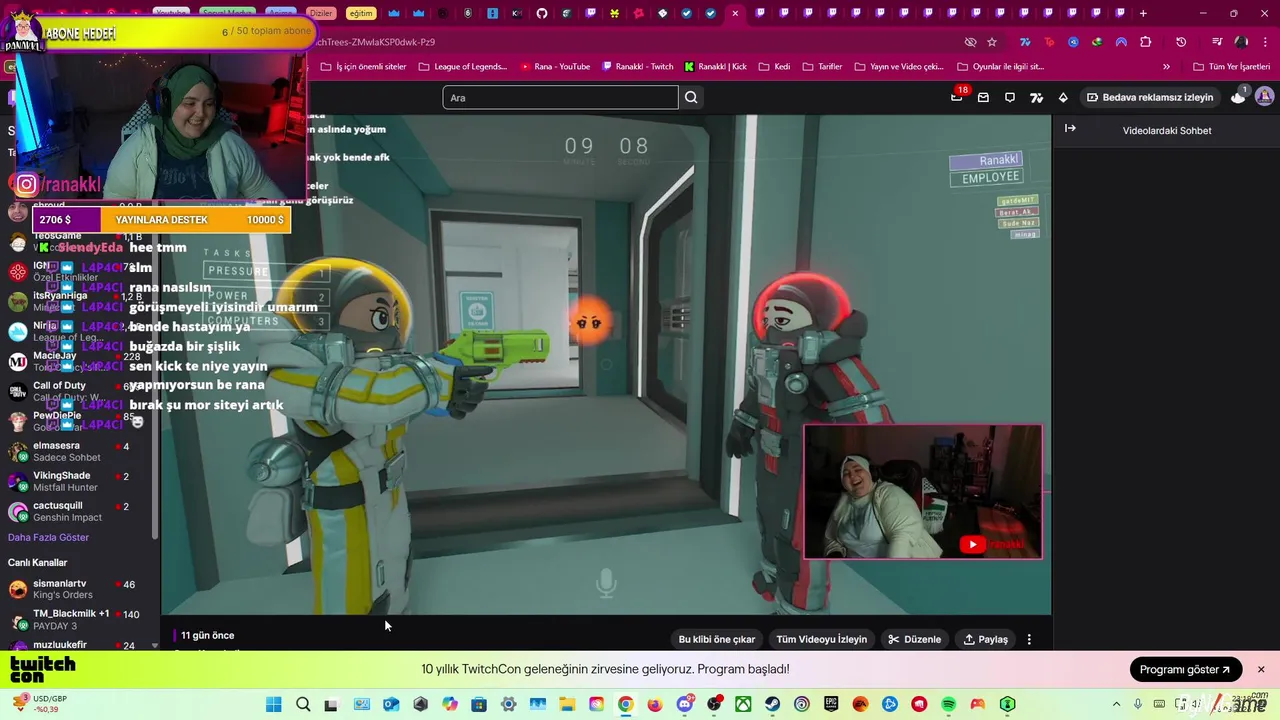Open the Tarifler bookmark folder

coord(822,66)
